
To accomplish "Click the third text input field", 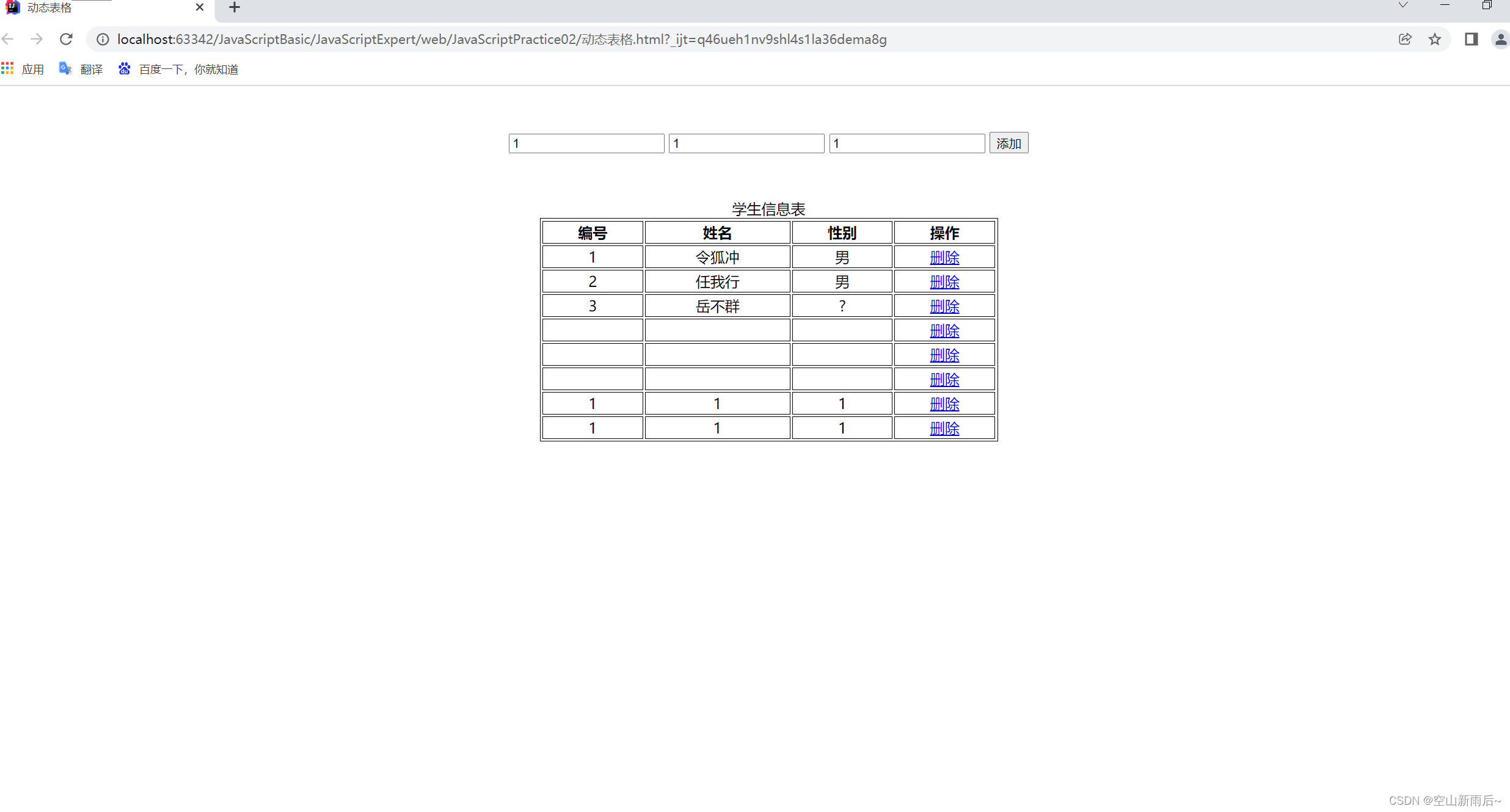I will tap(906, 143).
